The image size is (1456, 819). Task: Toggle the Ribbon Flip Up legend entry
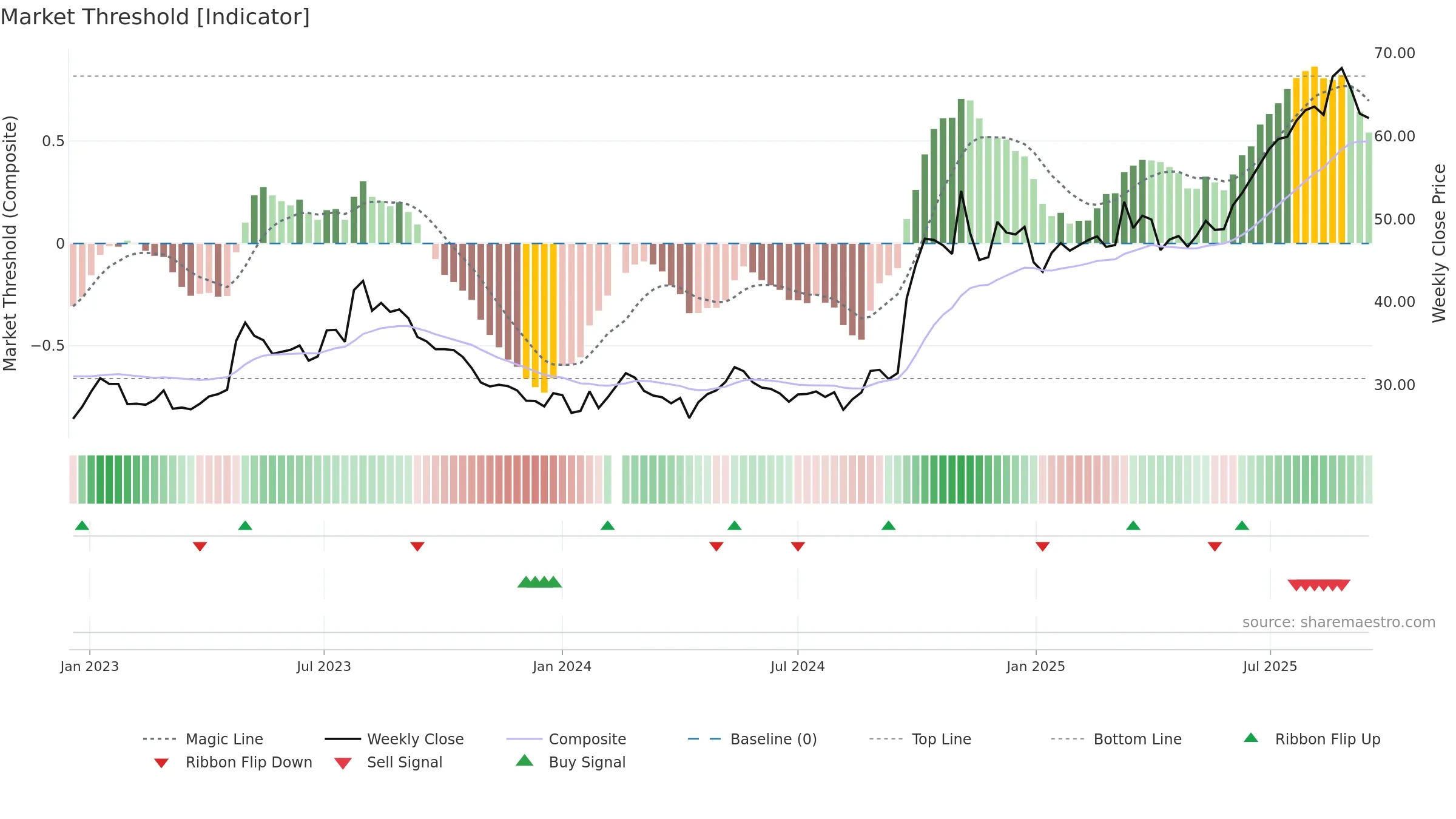[x=1312, y=739]
